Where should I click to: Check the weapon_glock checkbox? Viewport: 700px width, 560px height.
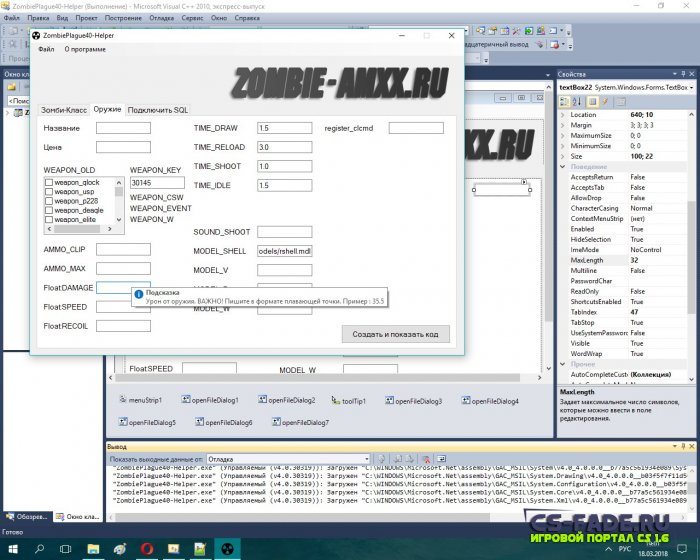point(49,182)
